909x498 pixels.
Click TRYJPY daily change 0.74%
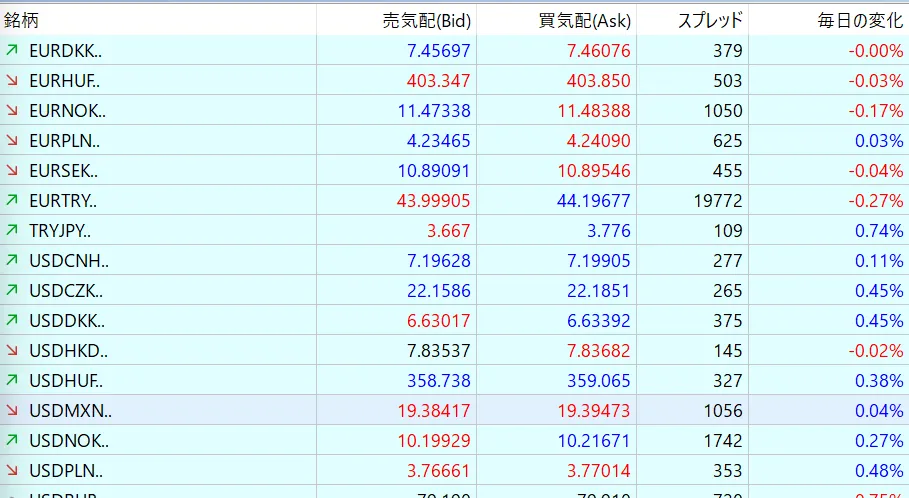tap(879, 231)
